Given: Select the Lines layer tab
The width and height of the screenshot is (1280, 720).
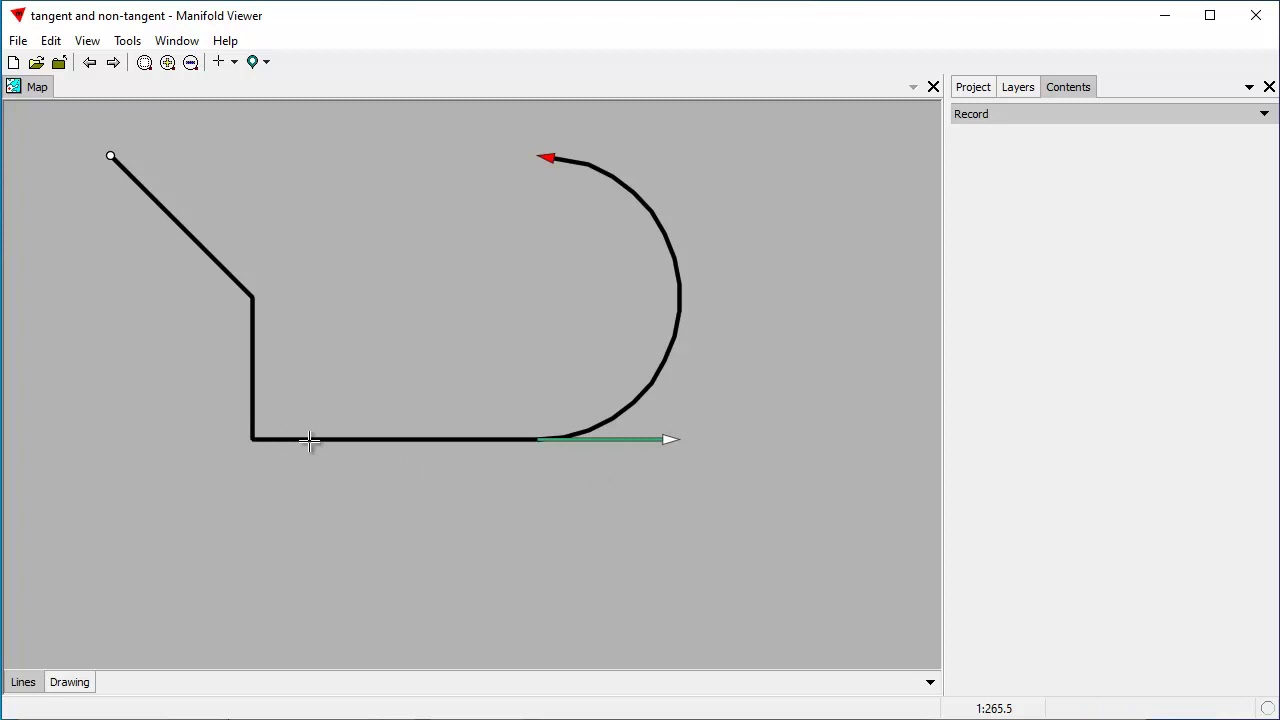Looking at the screenshot, I should (x=23, y=682).
